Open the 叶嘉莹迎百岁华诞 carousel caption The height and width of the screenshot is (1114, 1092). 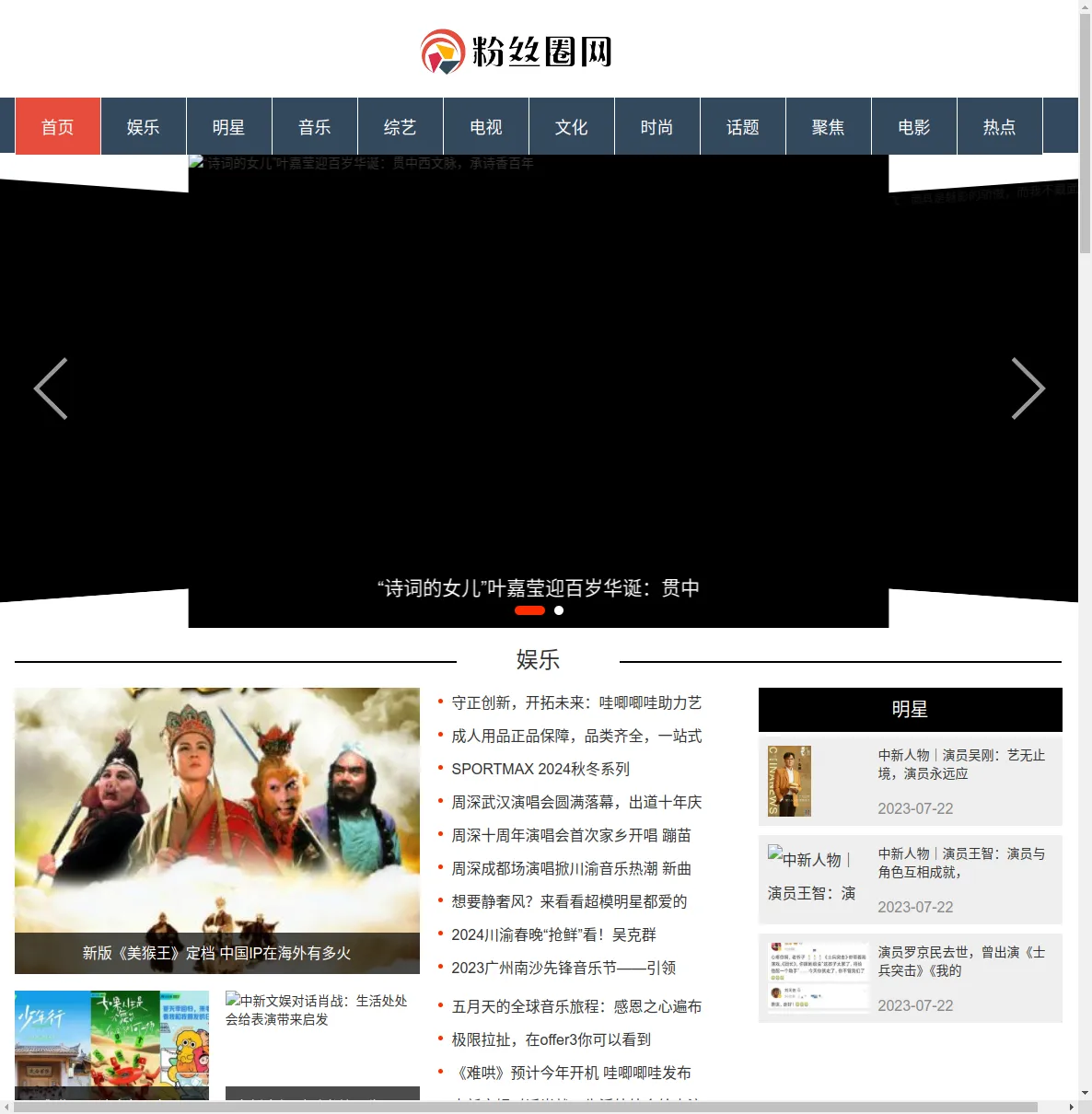[539, 587]
